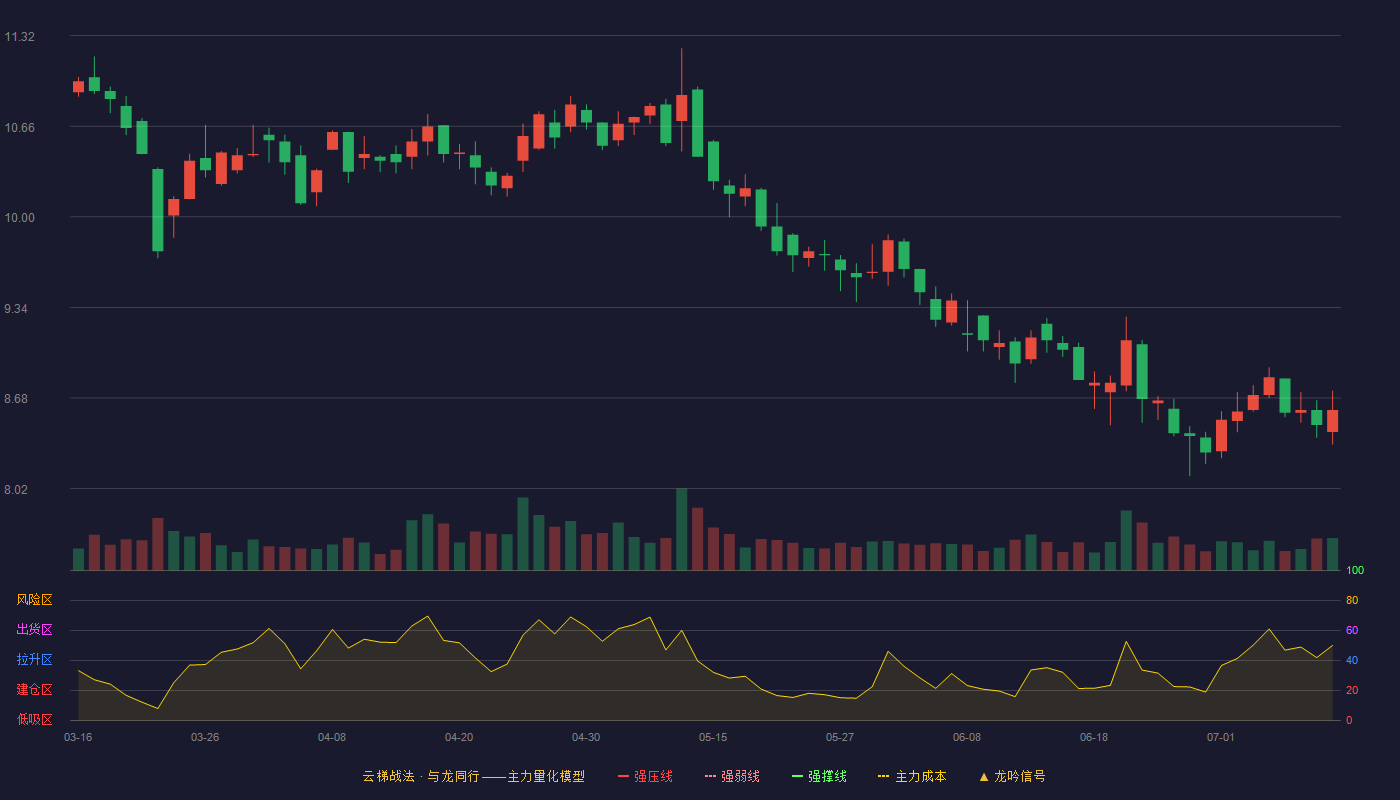Click the 云梯战法 主力量化模型 legend label

[x=473, y=776]
